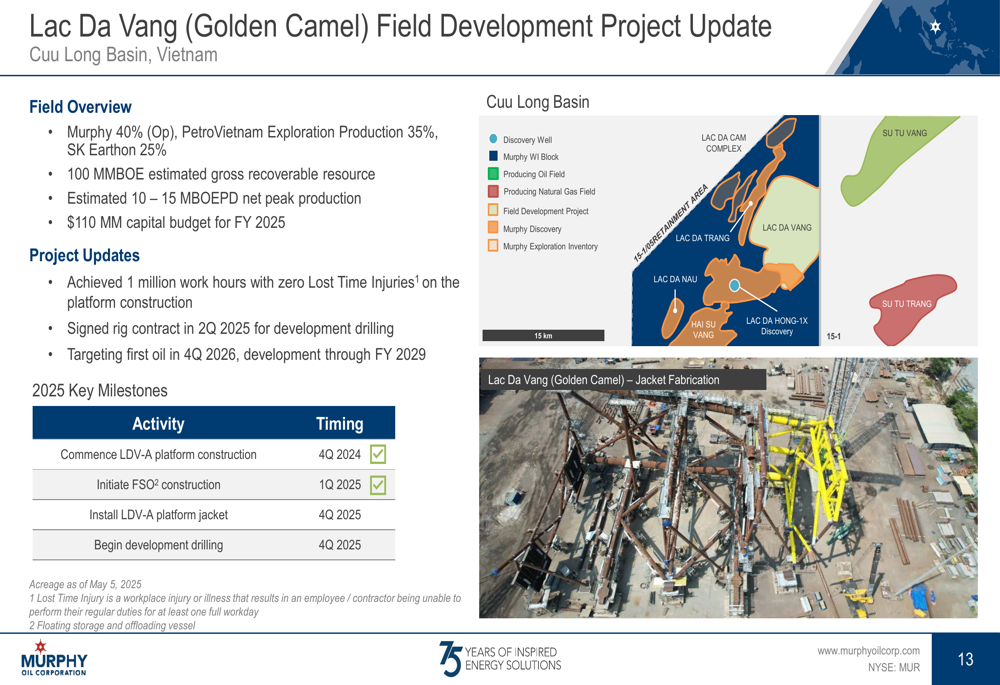The height and width of the screenshot is (685, 1000).
Task: Click the Acreage as of May 5, 2025 note
Action: tap(85, 584)
